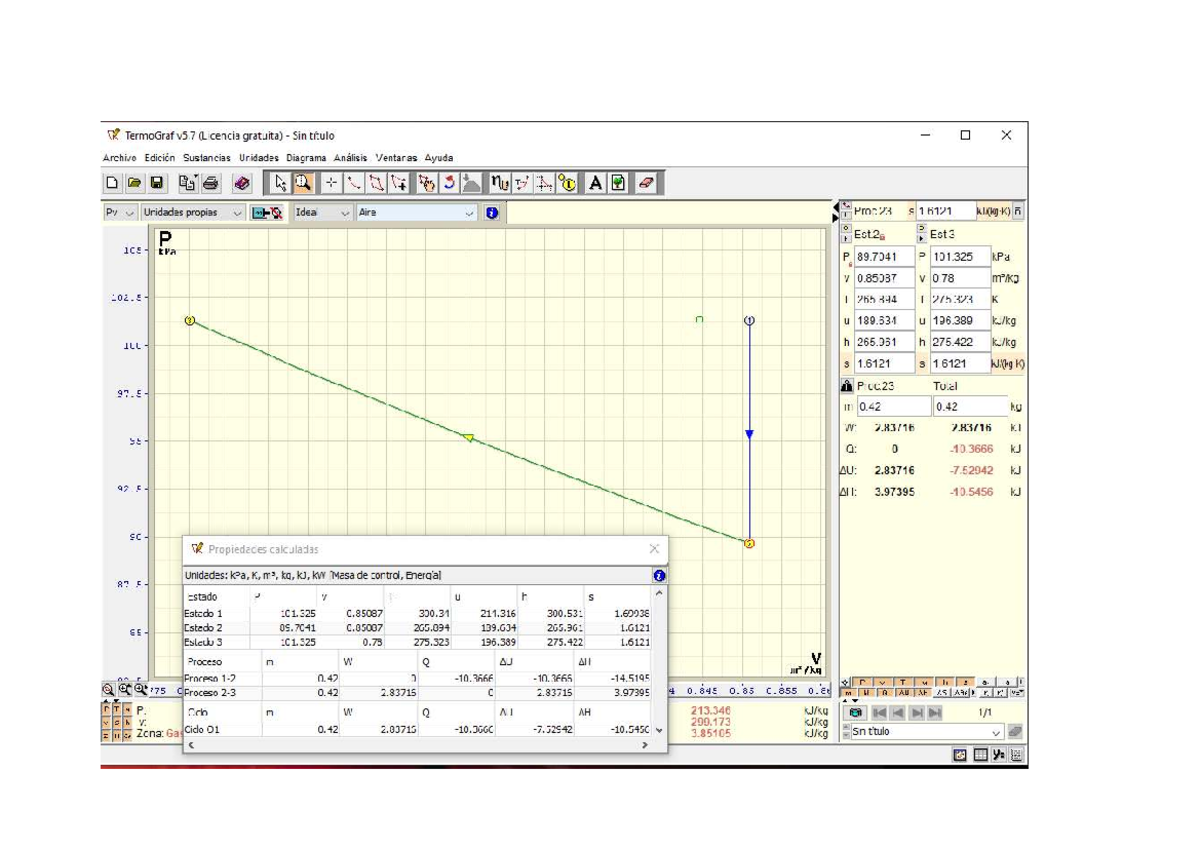1200x849 pixels.
Task: Close the Propiedades calculadas window
Action: tap(654, 549)
